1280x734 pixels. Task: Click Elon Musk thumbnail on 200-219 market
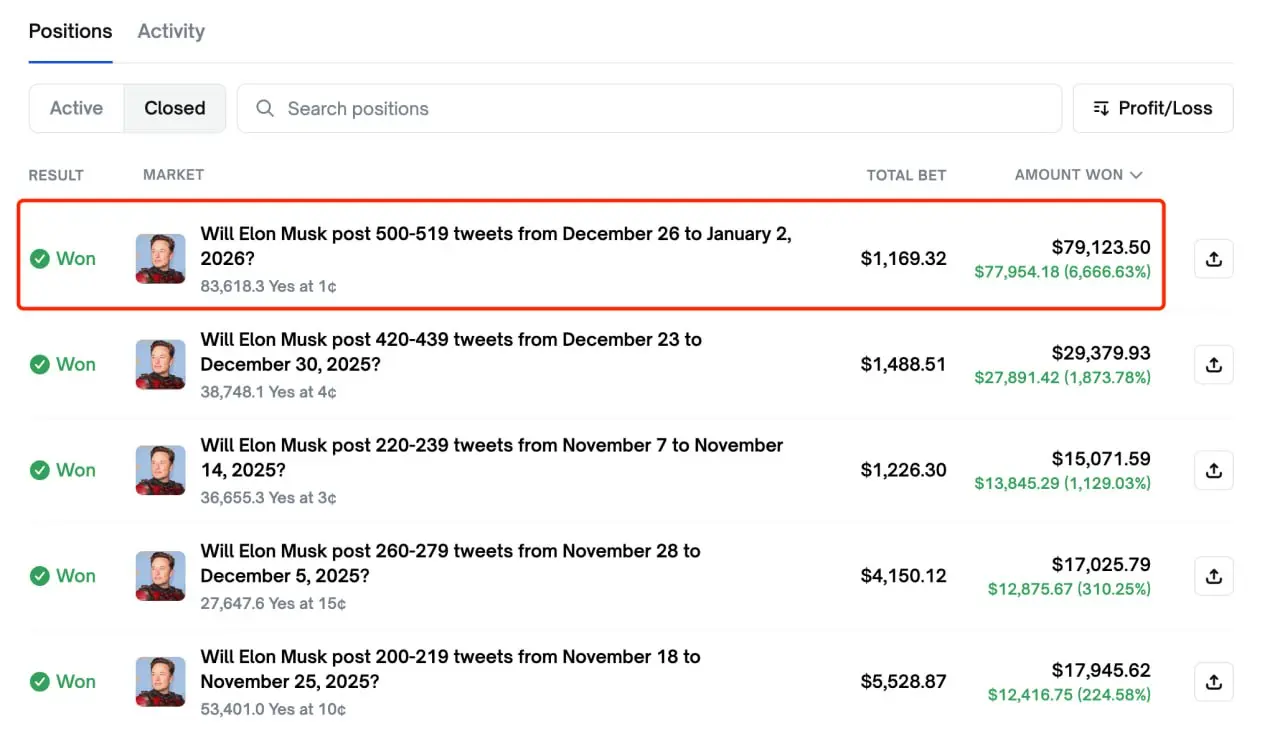pyautogui.click(x=161, y=682)
